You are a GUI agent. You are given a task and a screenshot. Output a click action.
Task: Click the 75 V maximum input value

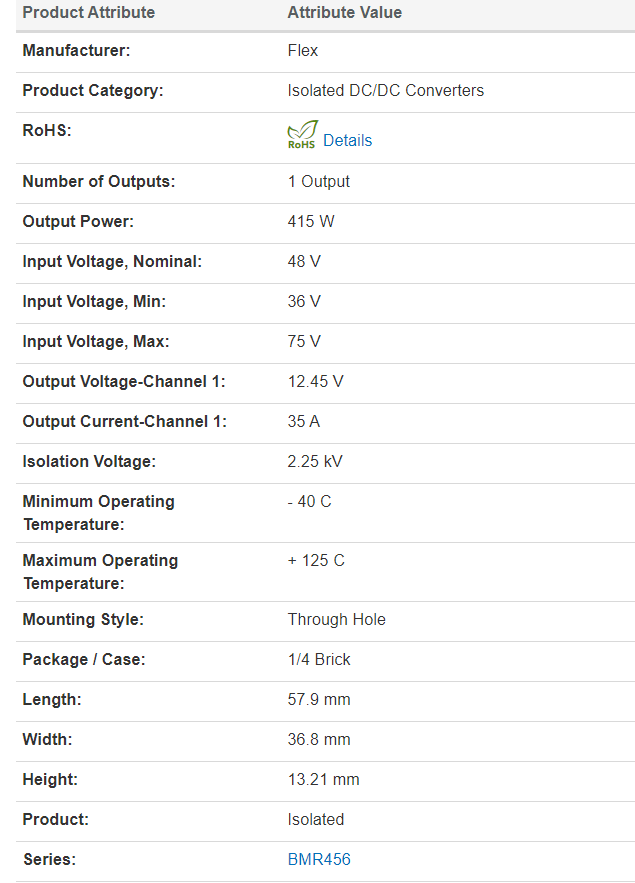pyautogui.click(x=304, y=341)
